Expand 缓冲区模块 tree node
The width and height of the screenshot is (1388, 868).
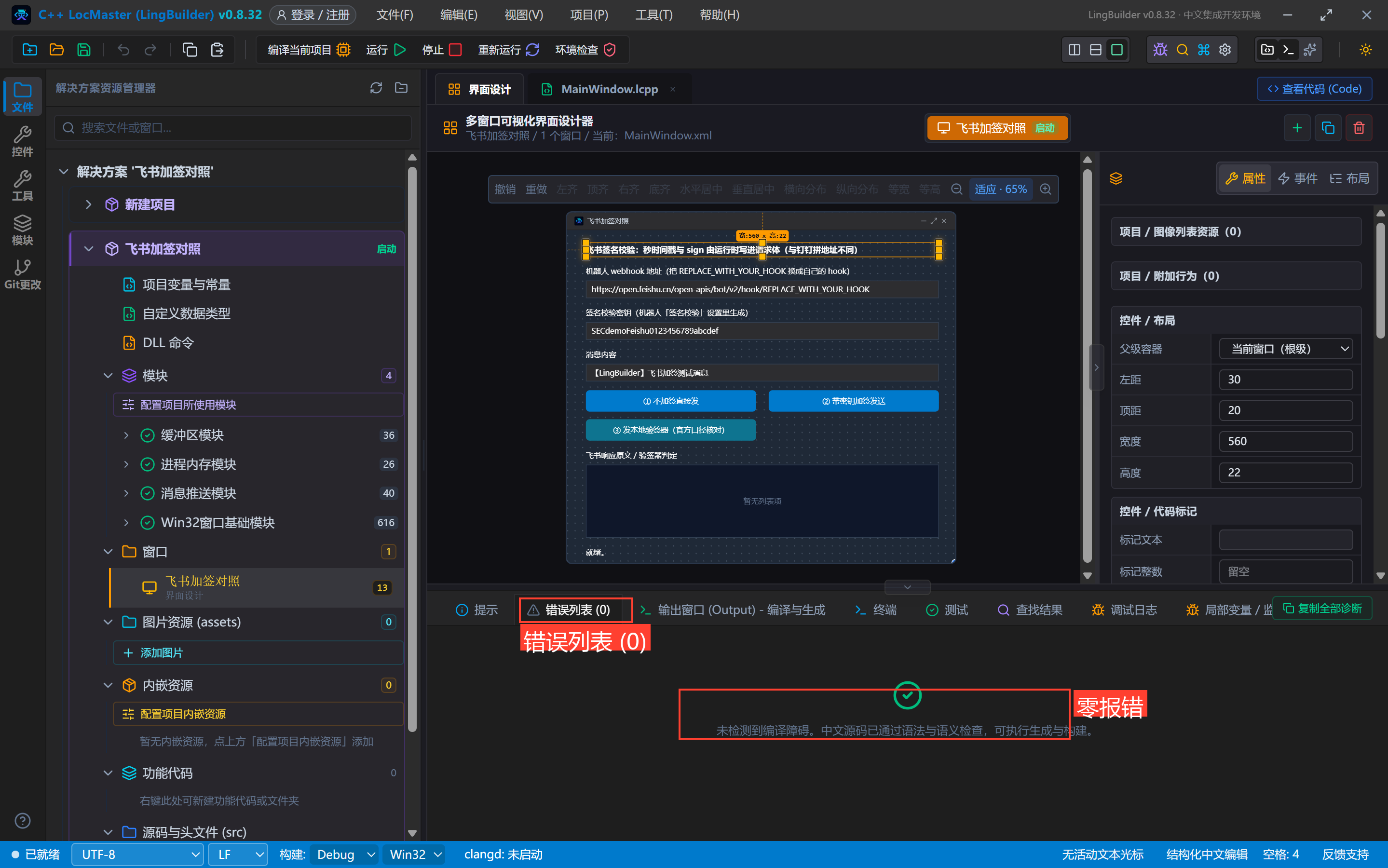pos(126,435)
